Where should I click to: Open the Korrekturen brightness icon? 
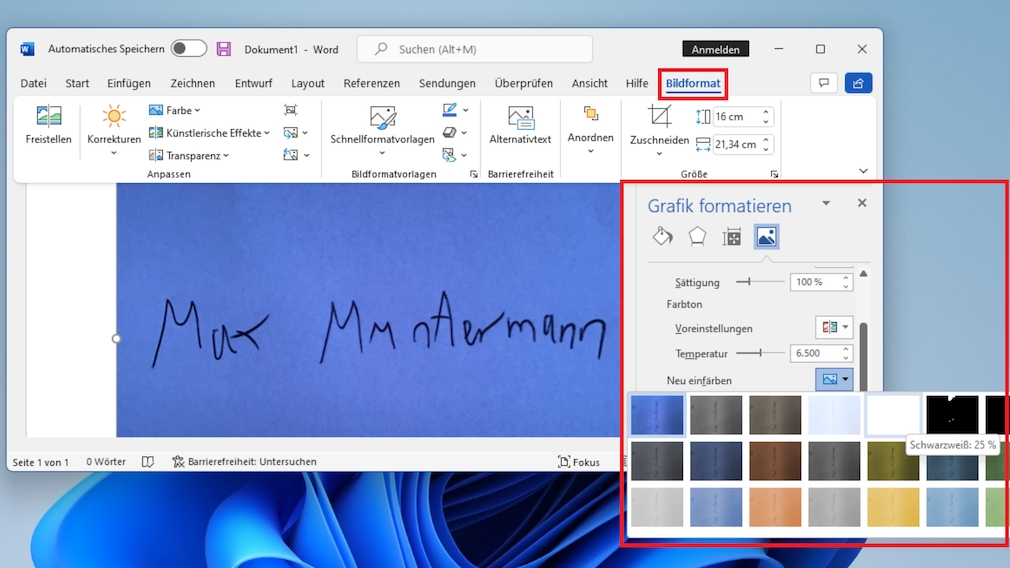pyautogui.click(x=114, y=117)
